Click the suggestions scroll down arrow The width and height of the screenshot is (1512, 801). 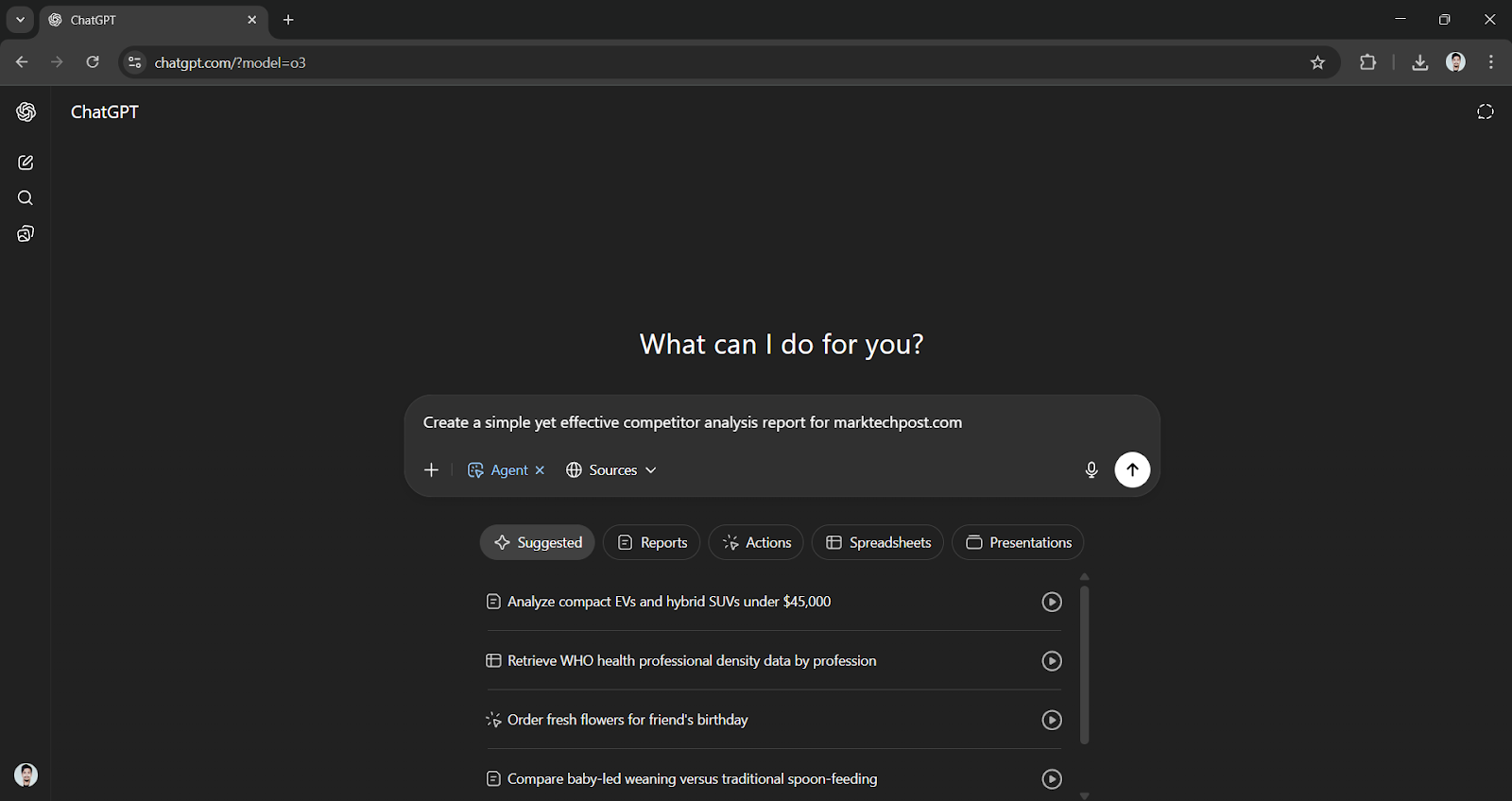(1085, 795)
